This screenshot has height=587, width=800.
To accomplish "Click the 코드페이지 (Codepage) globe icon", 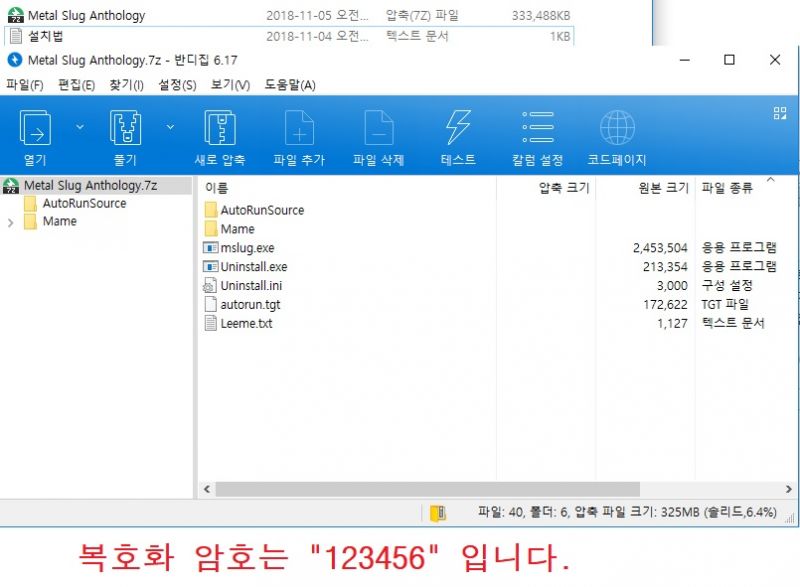I will (617, 127).
